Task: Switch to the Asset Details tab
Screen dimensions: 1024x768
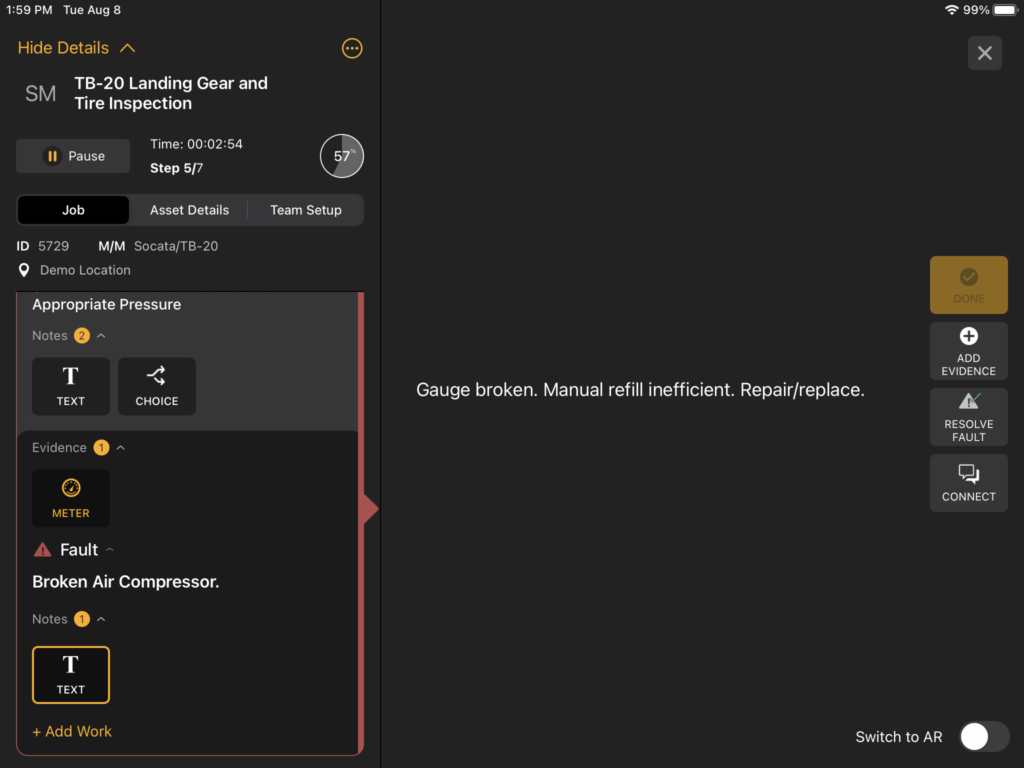Action: click(189, 210)
